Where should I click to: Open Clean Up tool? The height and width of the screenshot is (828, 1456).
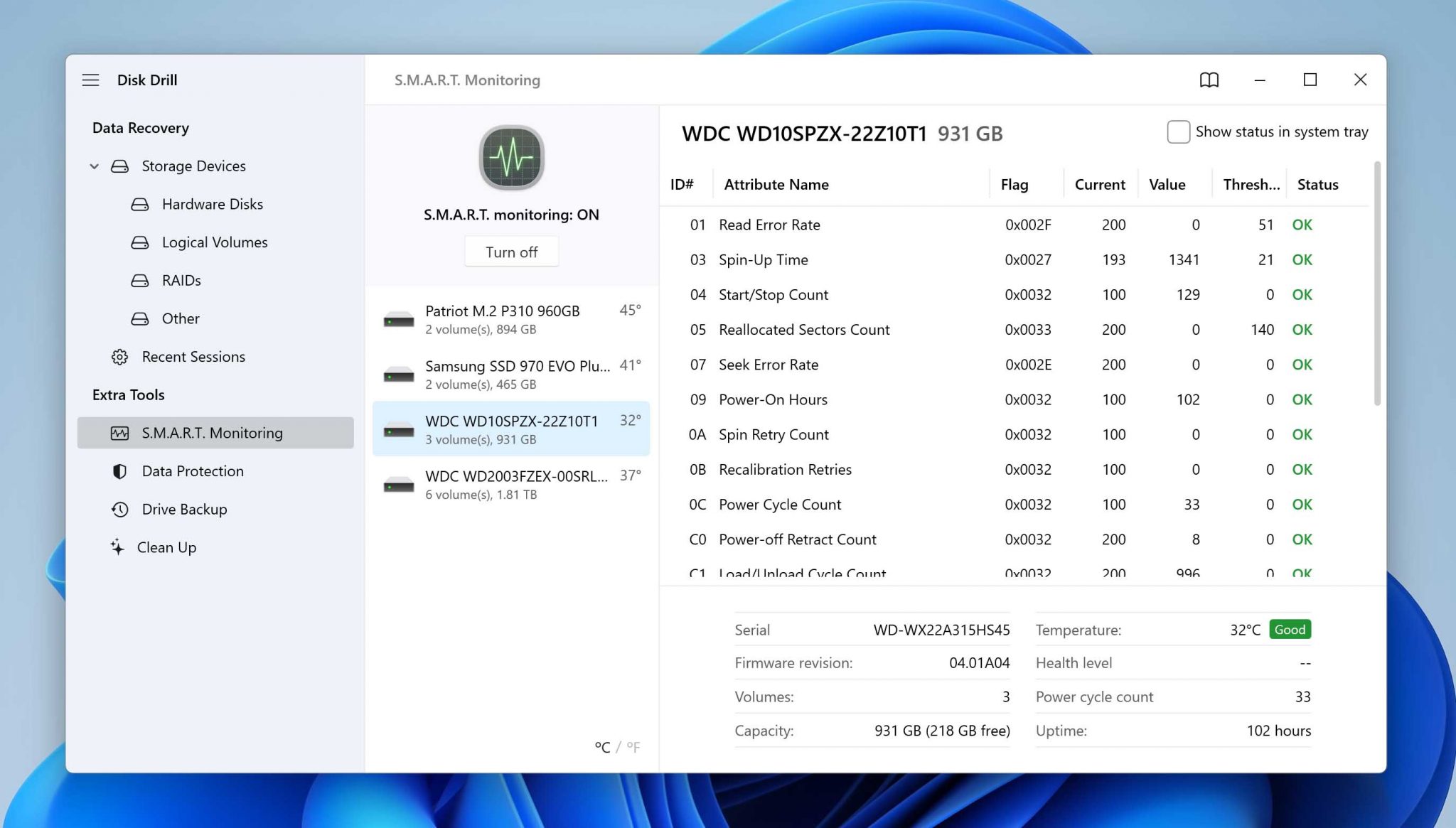tap(166, 547)
